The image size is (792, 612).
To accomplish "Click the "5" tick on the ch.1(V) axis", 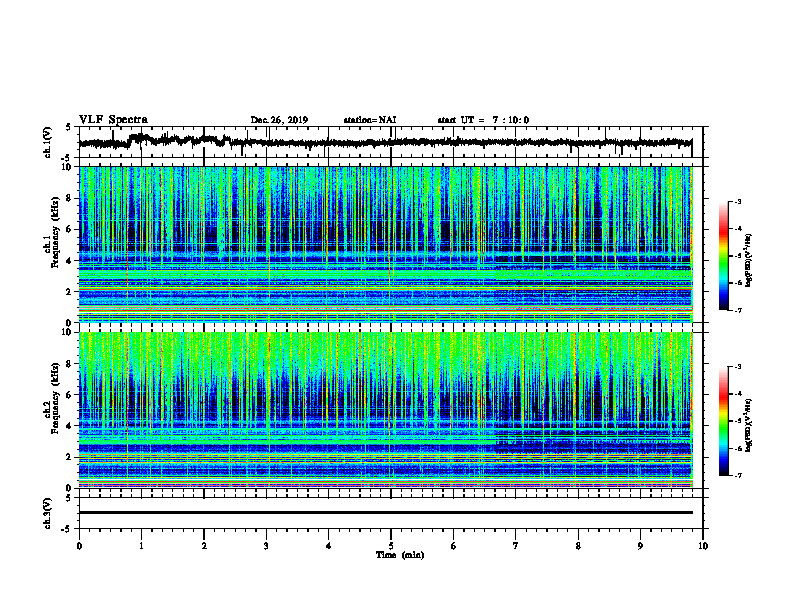I will [69, 128].
